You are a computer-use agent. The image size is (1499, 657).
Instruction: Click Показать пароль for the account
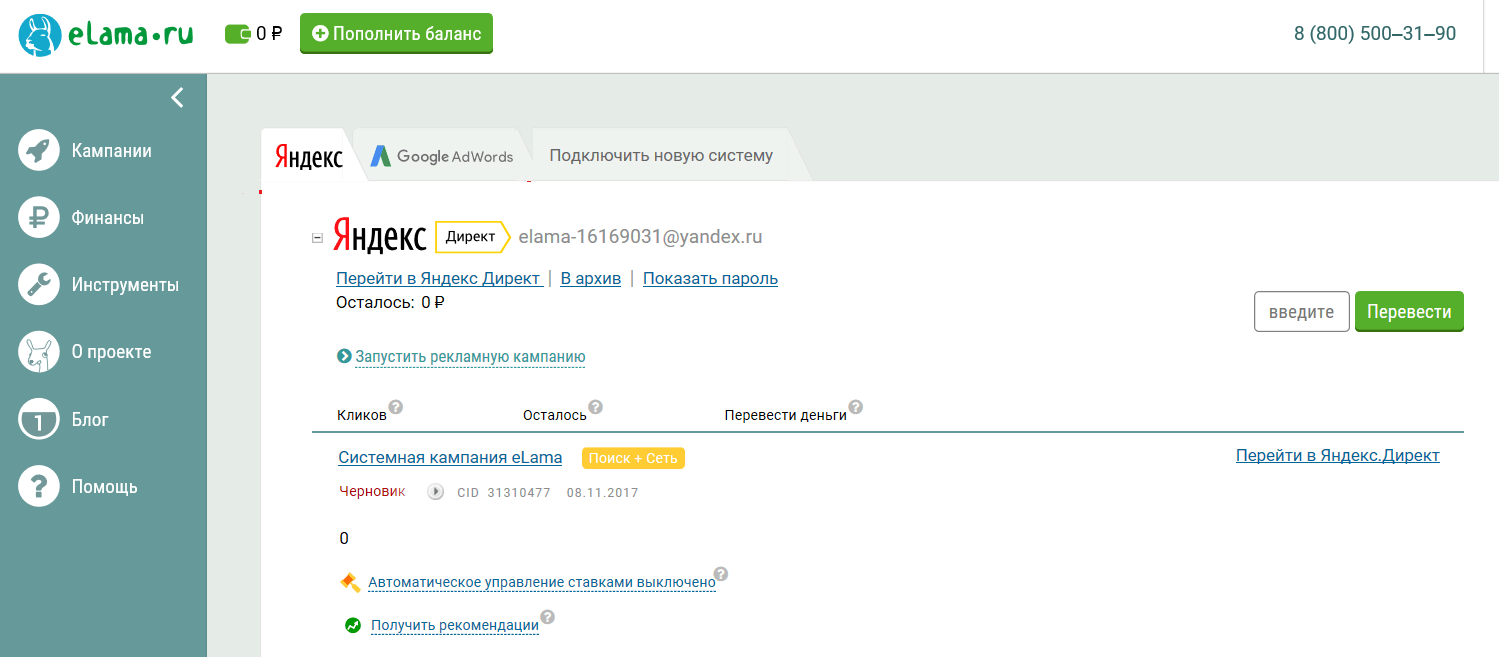(710, 278)
